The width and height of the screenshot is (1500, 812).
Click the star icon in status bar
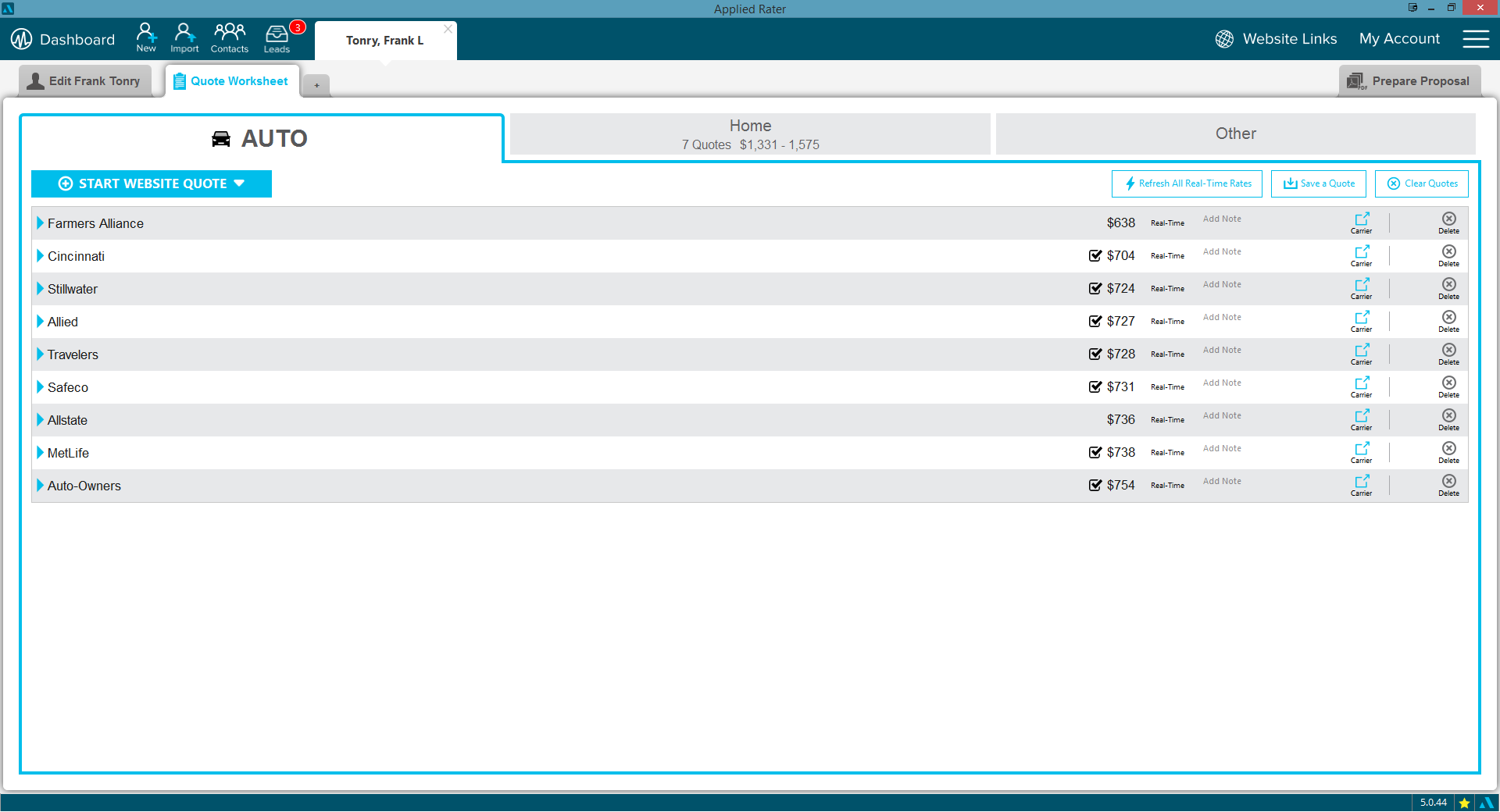(x=1464, y=803)
